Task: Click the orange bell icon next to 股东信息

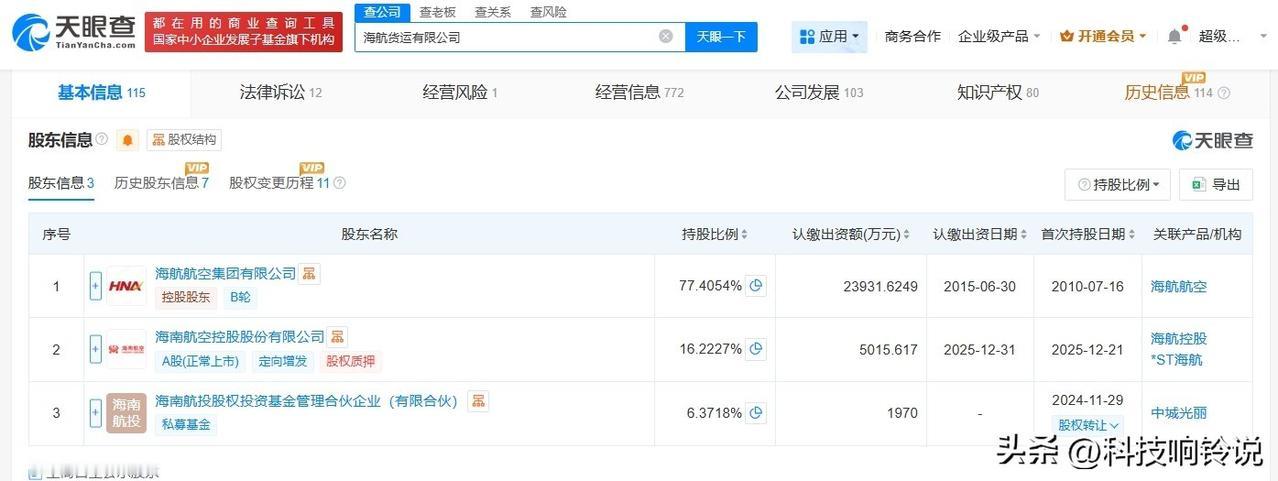Action: click(x=128, y=140)
